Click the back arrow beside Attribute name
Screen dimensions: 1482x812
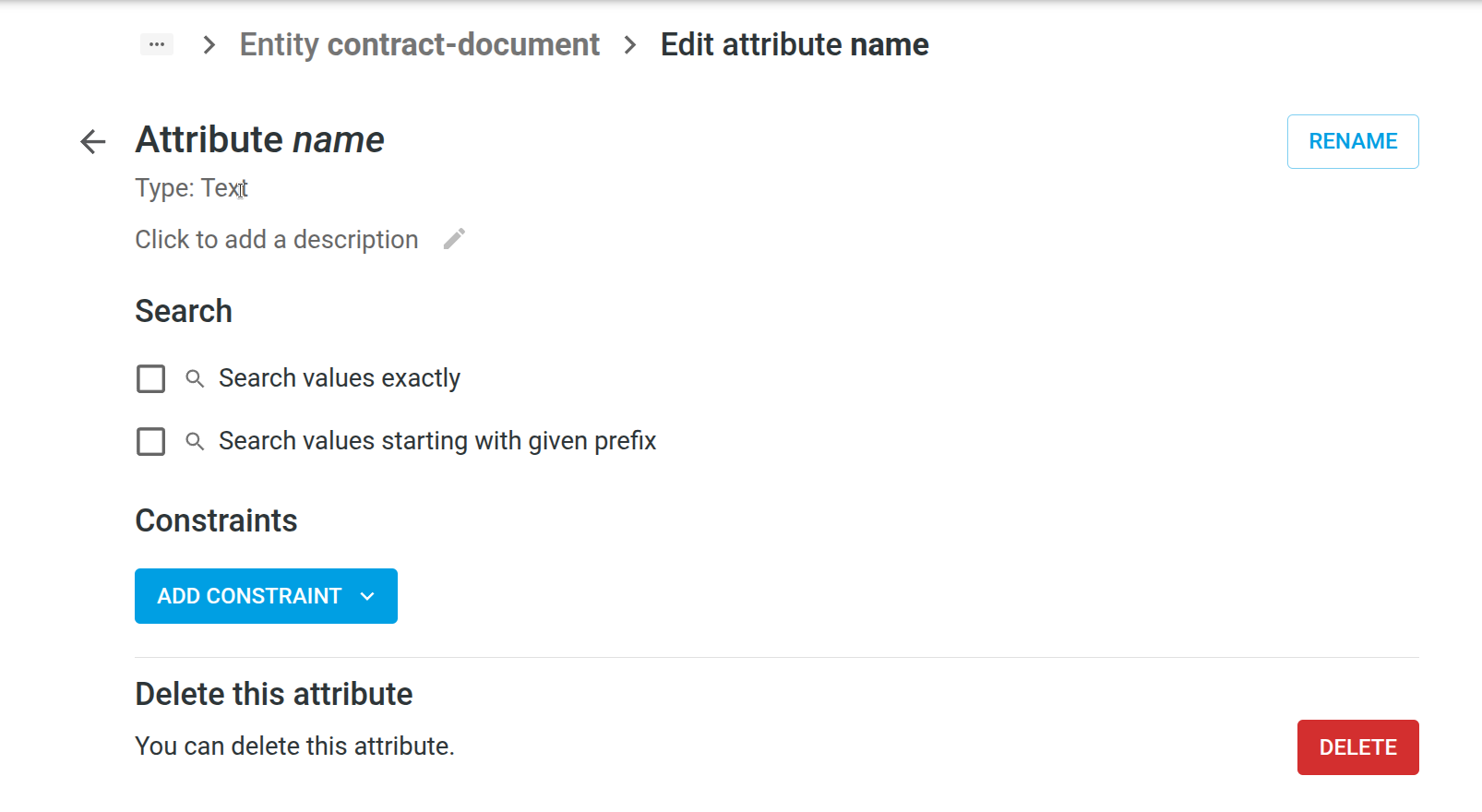[93, 141]
